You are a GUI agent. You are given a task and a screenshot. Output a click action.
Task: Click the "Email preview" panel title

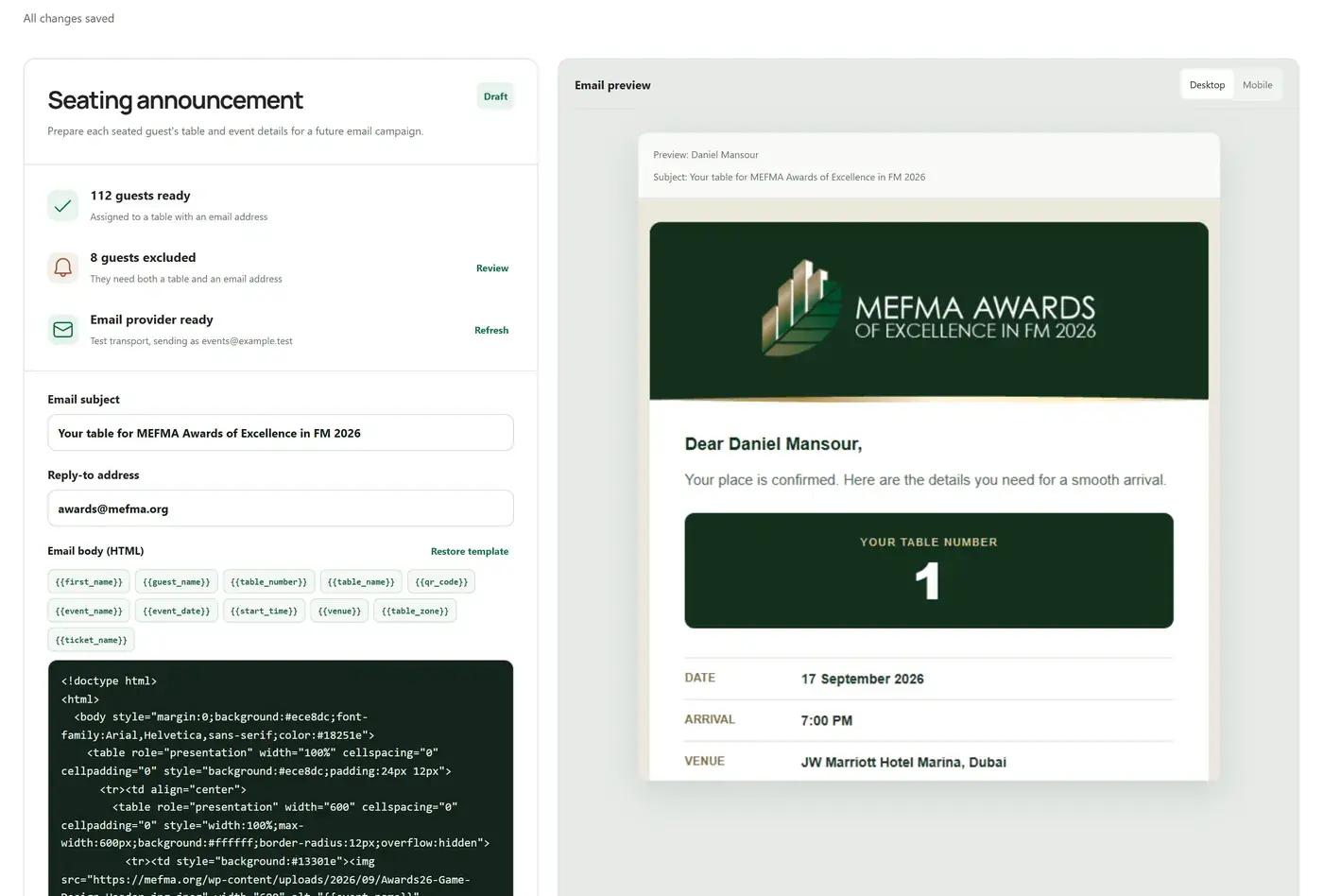click(612, 85)
